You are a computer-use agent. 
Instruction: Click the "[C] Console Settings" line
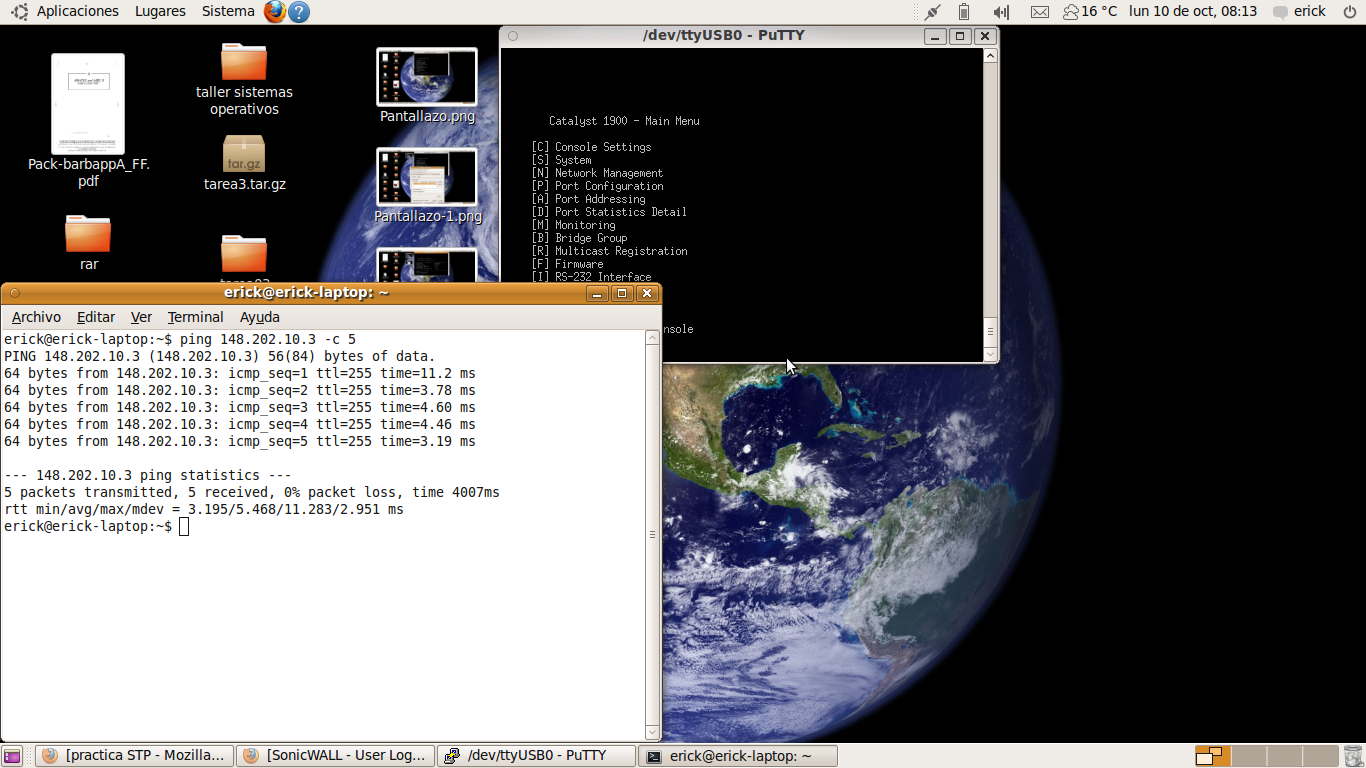point(591,147)
